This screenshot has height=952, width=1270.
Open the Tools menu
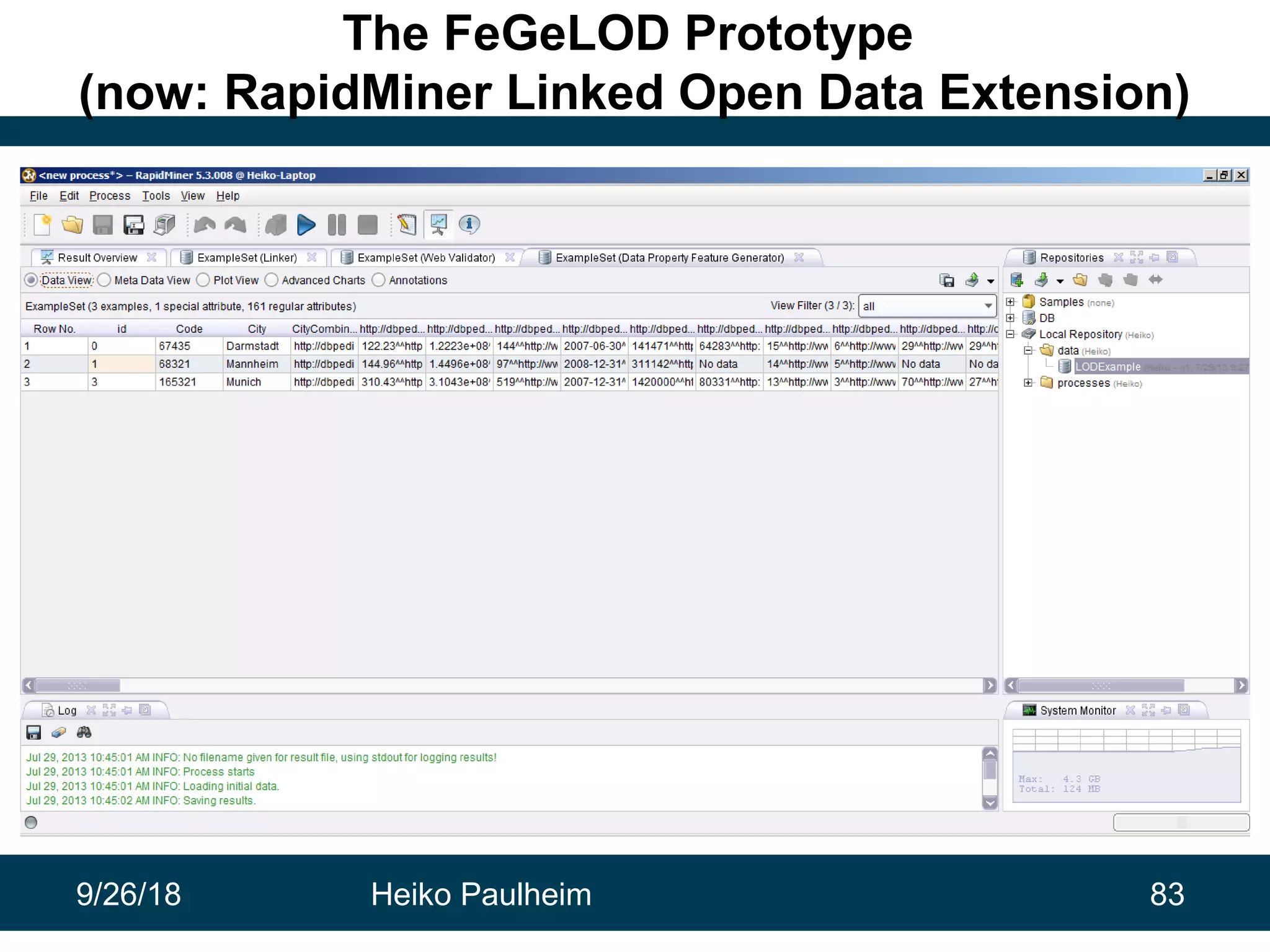156,196
